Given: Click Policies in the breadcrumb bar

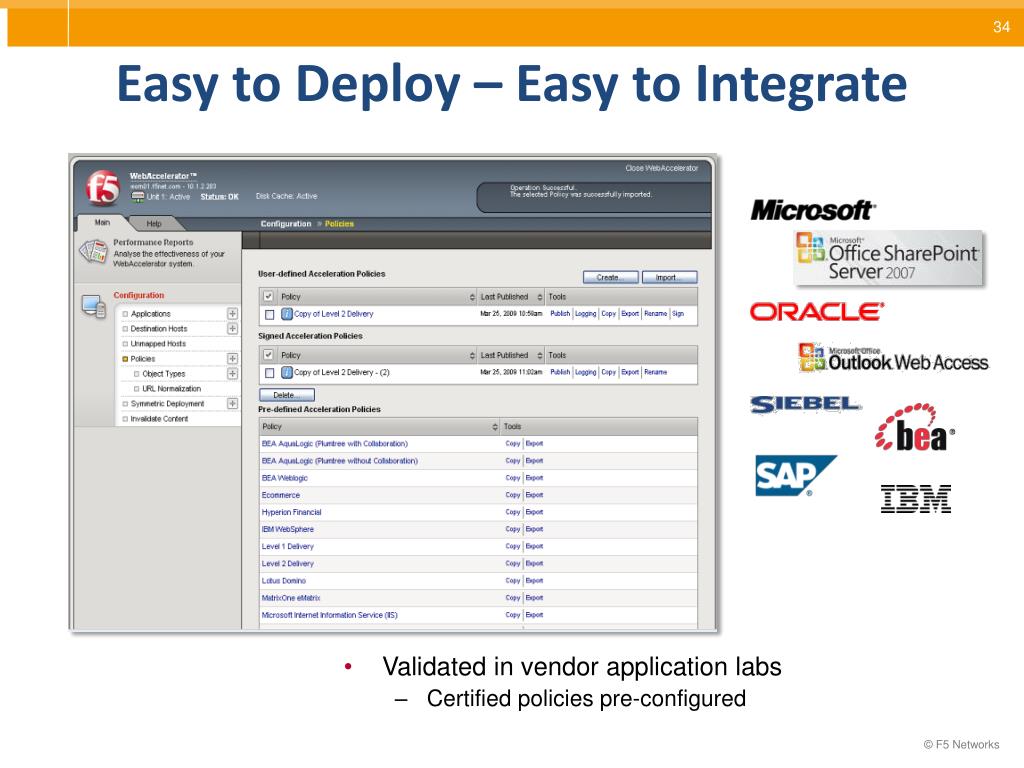Looking at the screenshot, I should coord(339,223).
